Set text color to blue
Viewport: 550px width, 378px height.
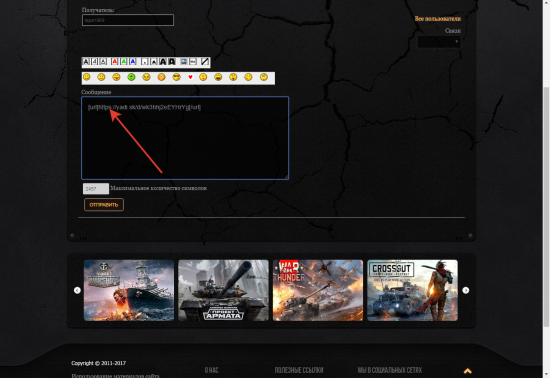coord(133,62)
